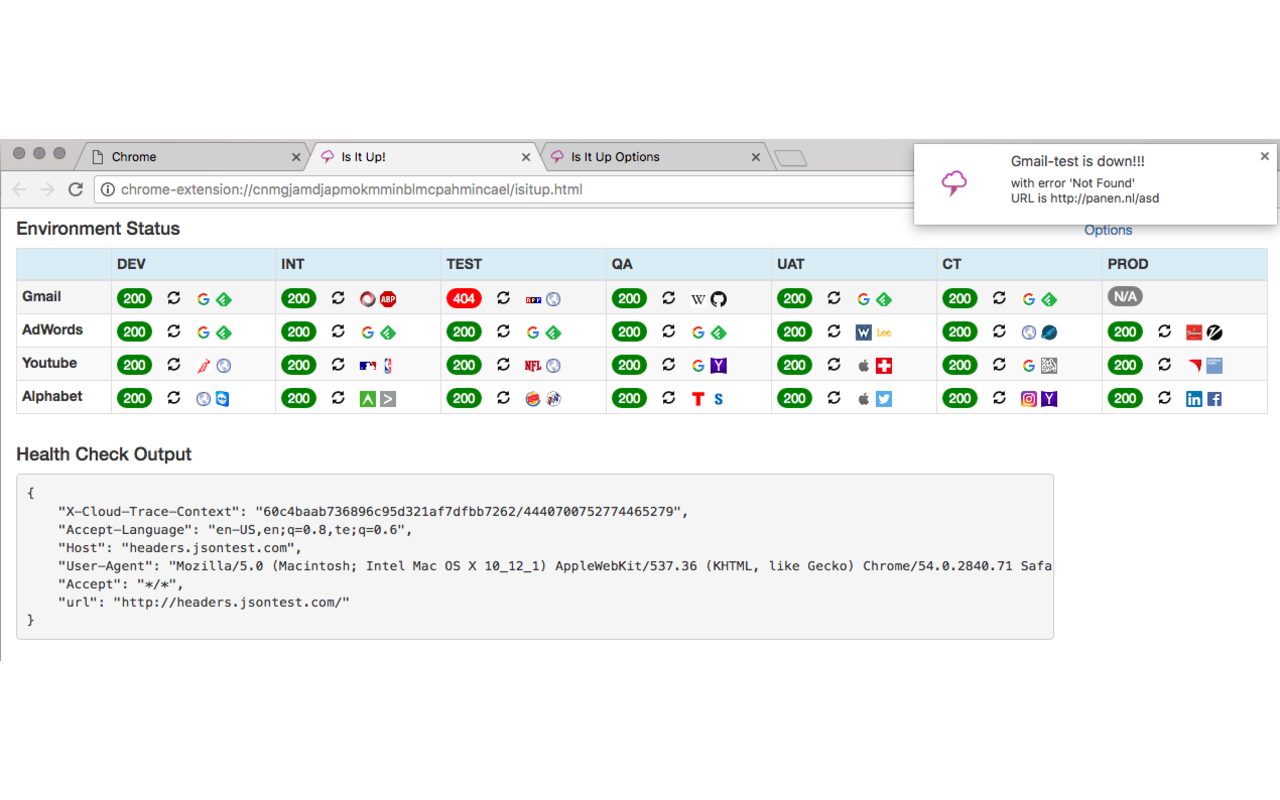1280x800 pixels.
Task: Open the Instagram icon in Alphabet CT
Action: point(1029,399)
